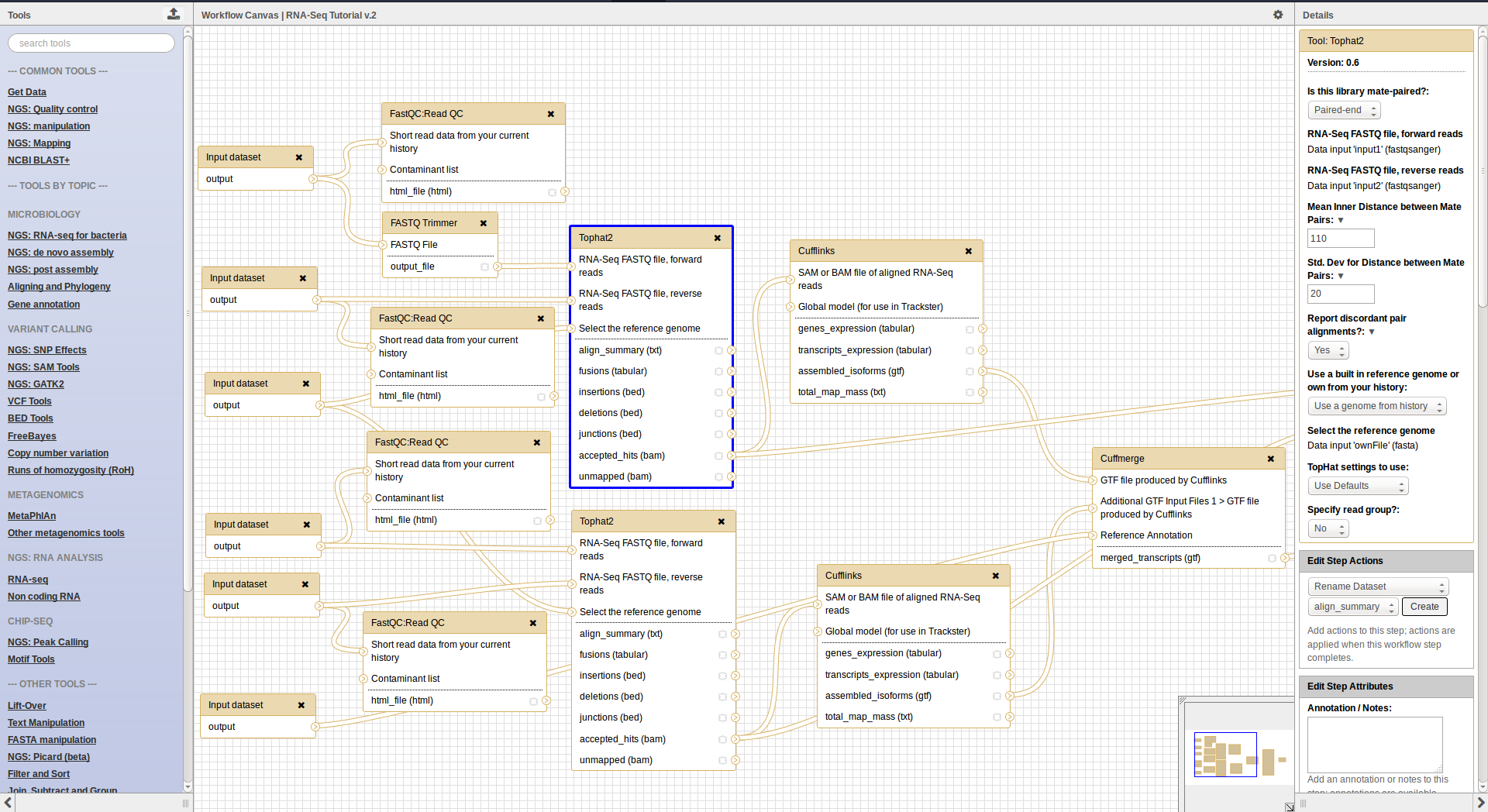The width and height of the screenshot is (1488, 812).
Task: Click the input connector on Cufflinks SAM/BAM input
Action: point(792,280)
